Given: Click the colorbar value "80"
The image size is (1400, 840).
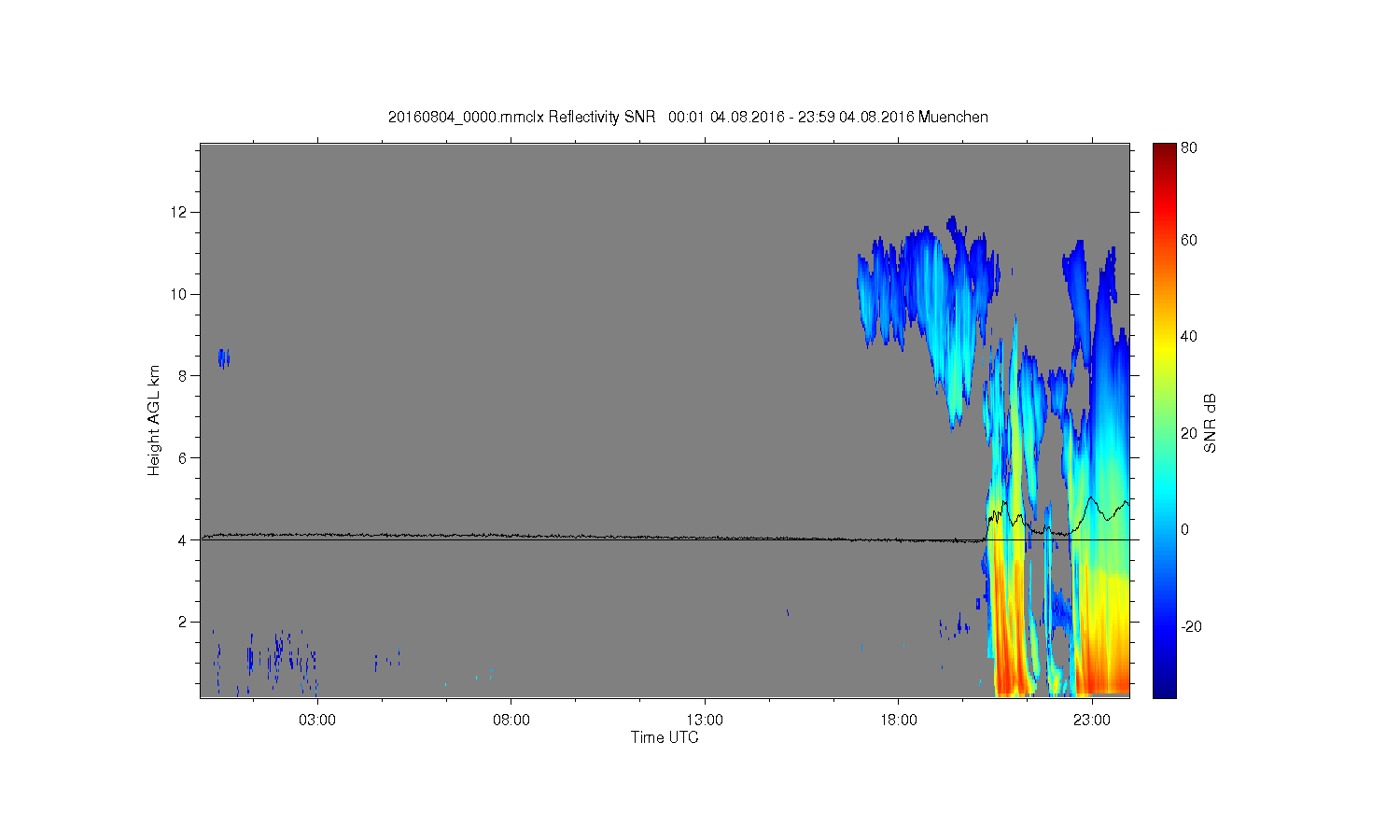Looking at the screenshot, I should point(1189,147).
